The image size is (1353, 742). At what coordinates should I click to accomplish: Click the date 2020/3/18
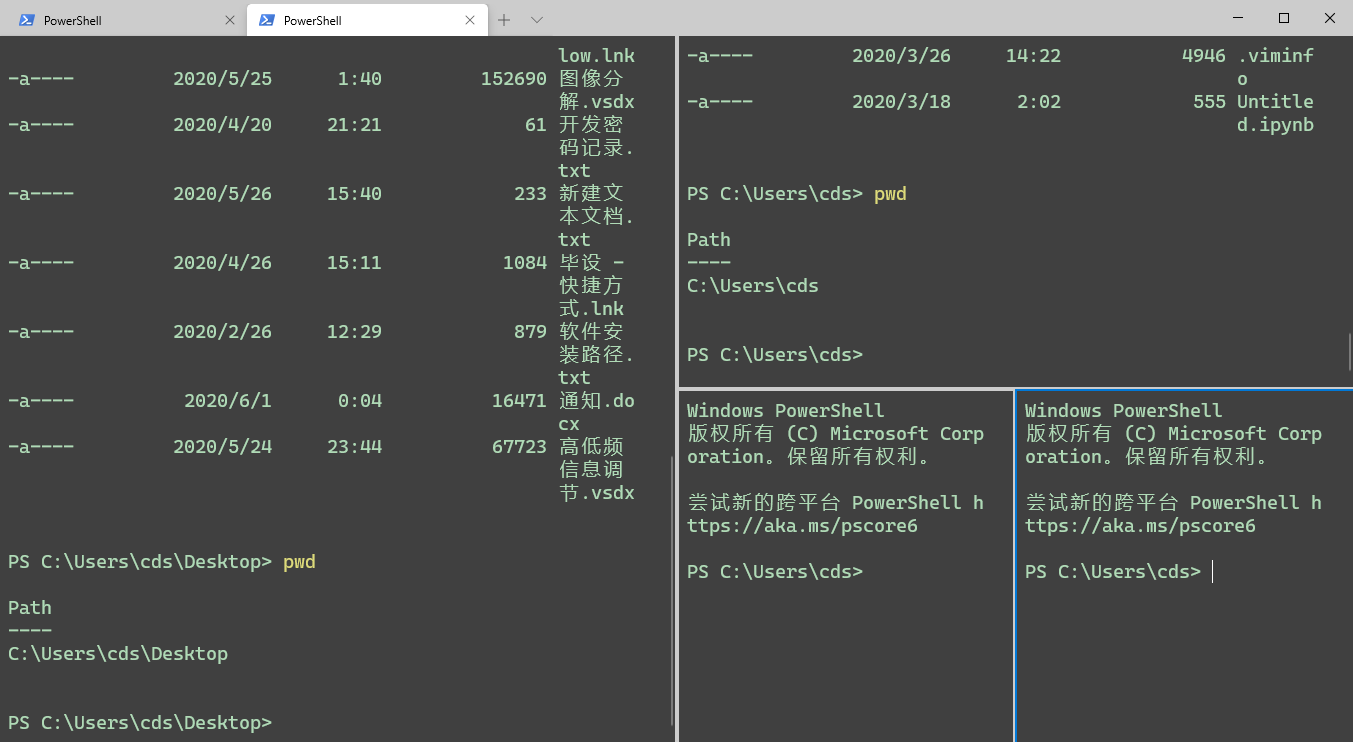pyautogui.click(x=901, y=102)
